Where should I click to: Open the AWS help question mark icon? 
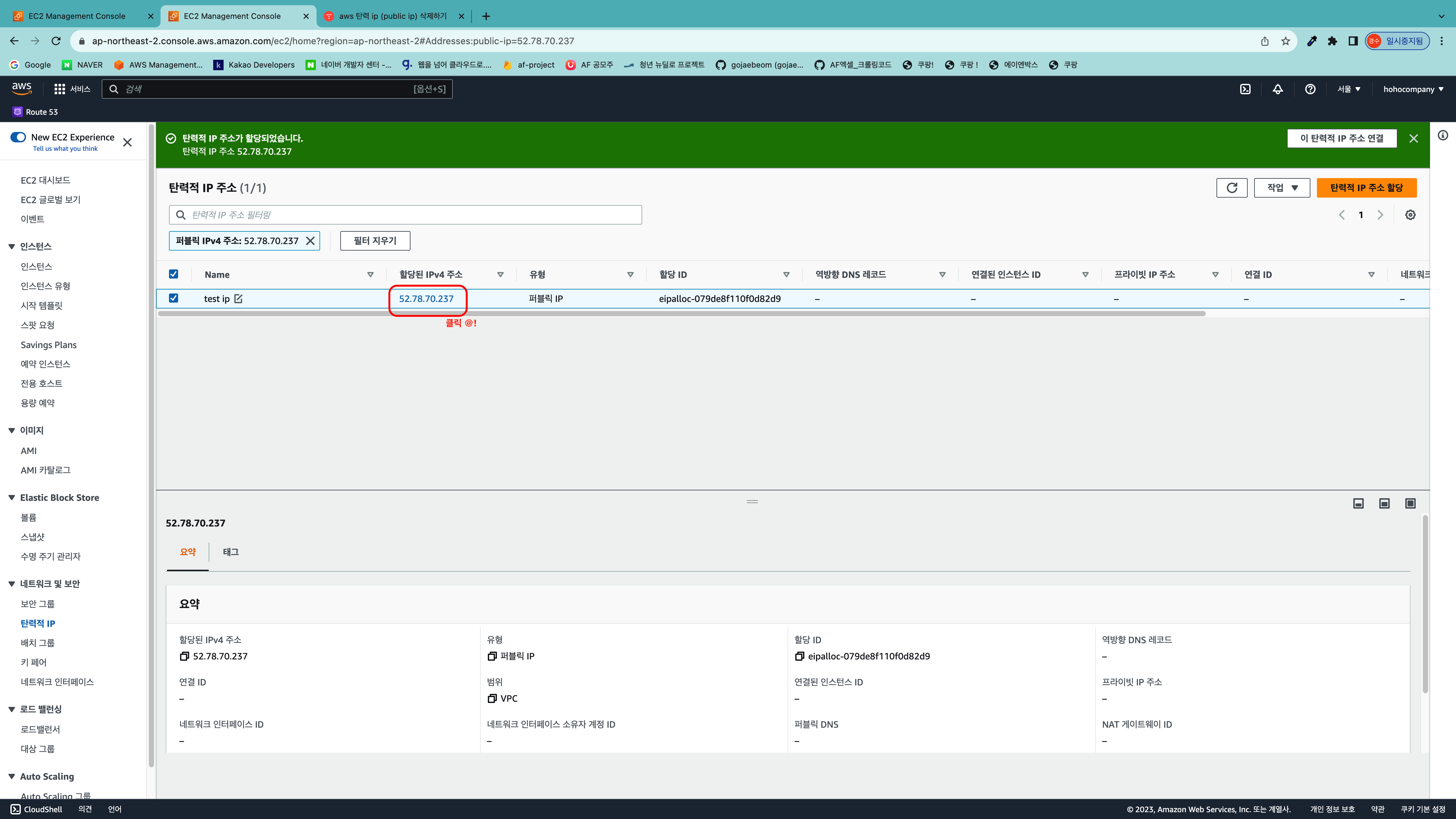coord(1310,89)
